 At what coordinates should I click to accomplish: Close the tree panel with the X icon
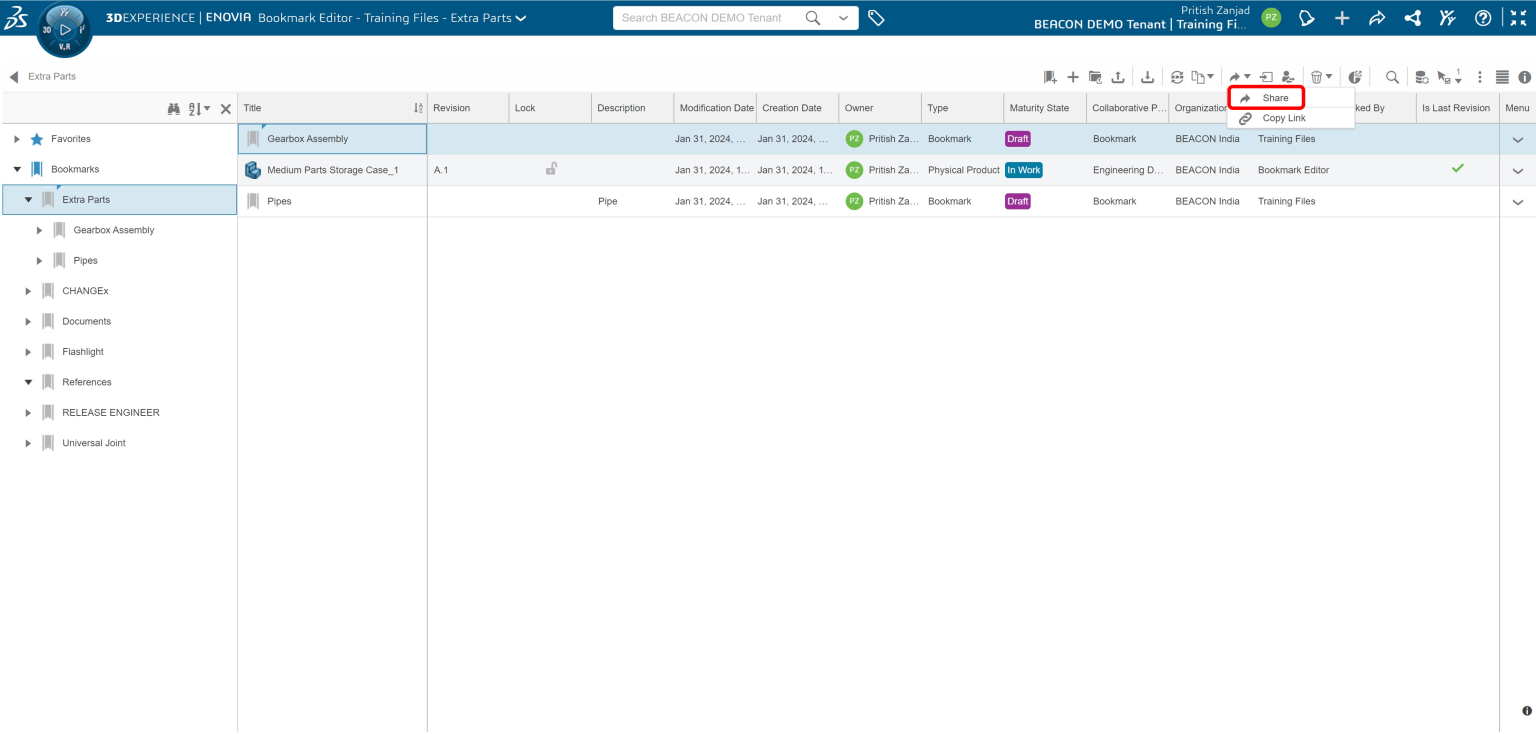pos(226,108)
